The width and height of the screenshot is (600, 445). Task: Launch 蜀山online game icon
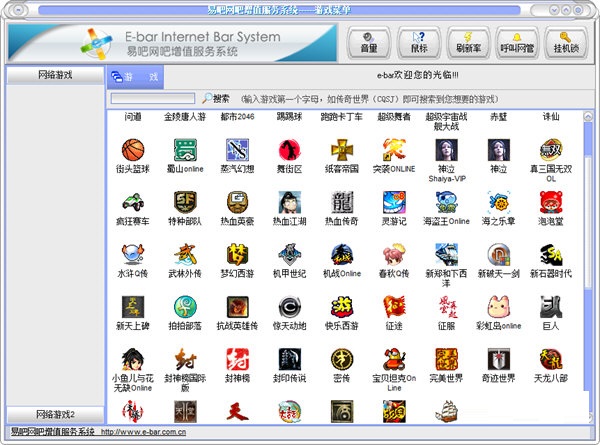(x=185, y=150)
